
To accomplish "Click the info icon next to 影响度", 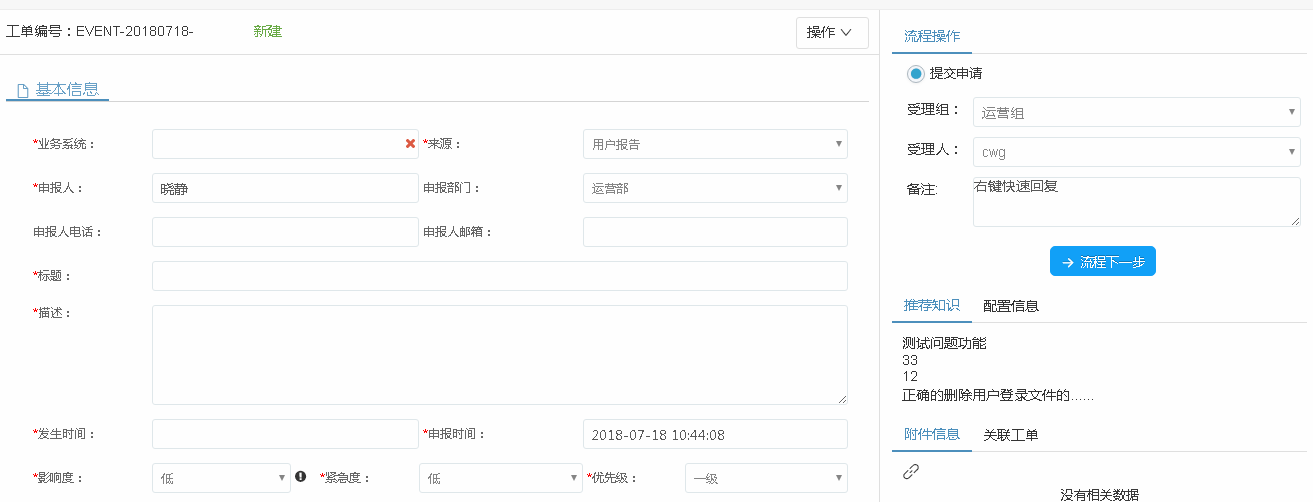I will (x=300, y=477).
